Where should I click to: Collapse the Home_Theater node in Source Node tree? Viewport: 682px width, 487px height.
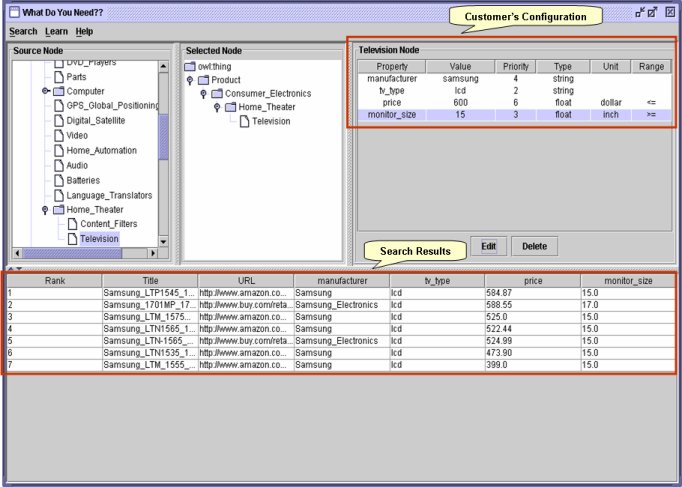tap(45, 210)
